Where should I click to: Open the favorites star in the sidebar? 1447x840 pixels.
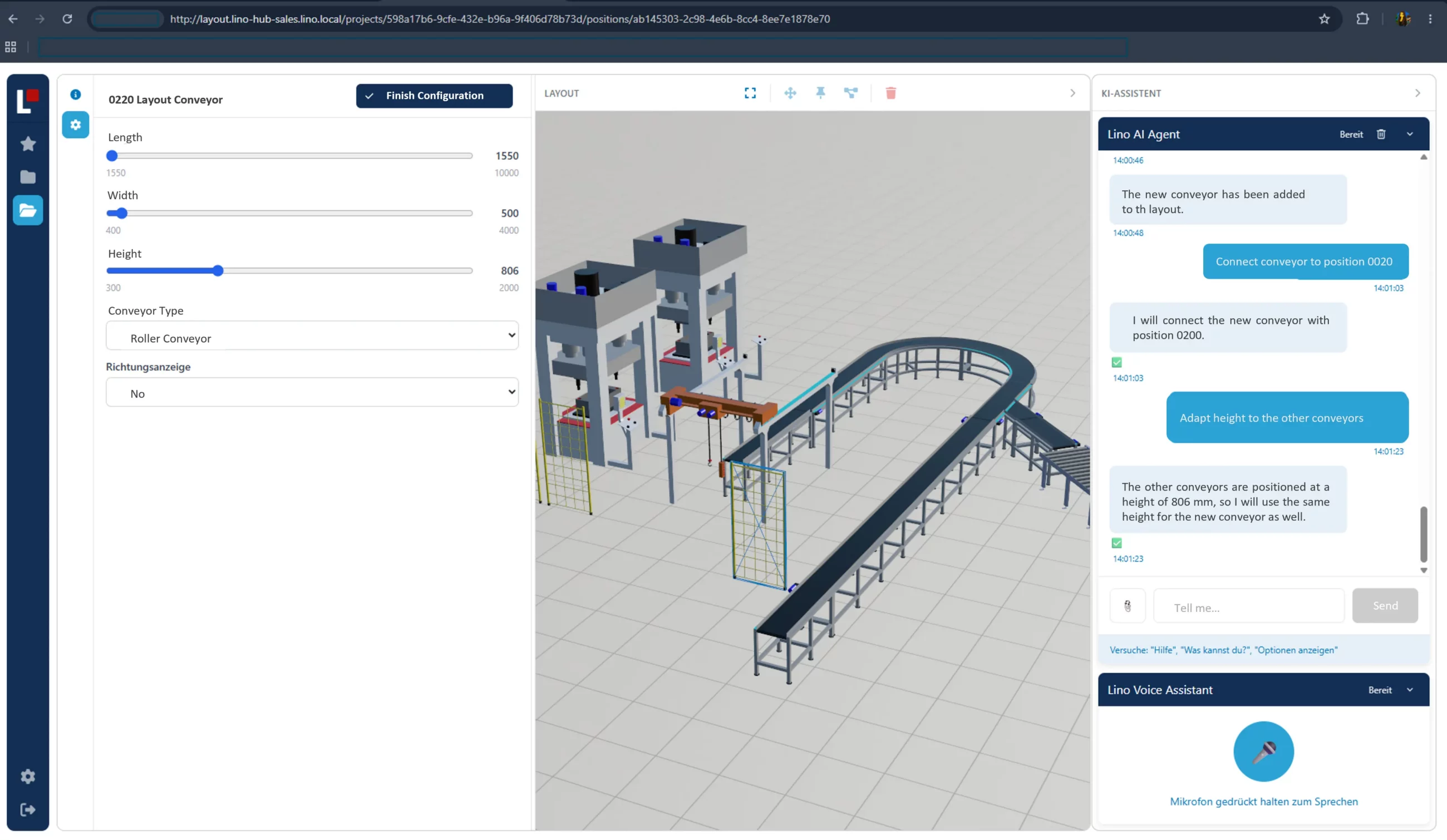pos(28,144)
